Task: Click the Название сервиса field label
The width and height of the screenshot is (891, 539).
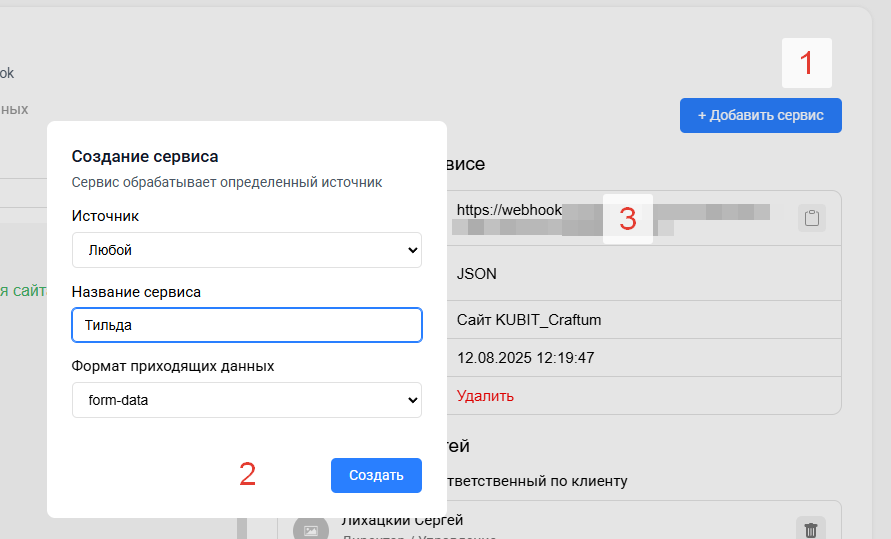Action: click(x=136, y=292)
